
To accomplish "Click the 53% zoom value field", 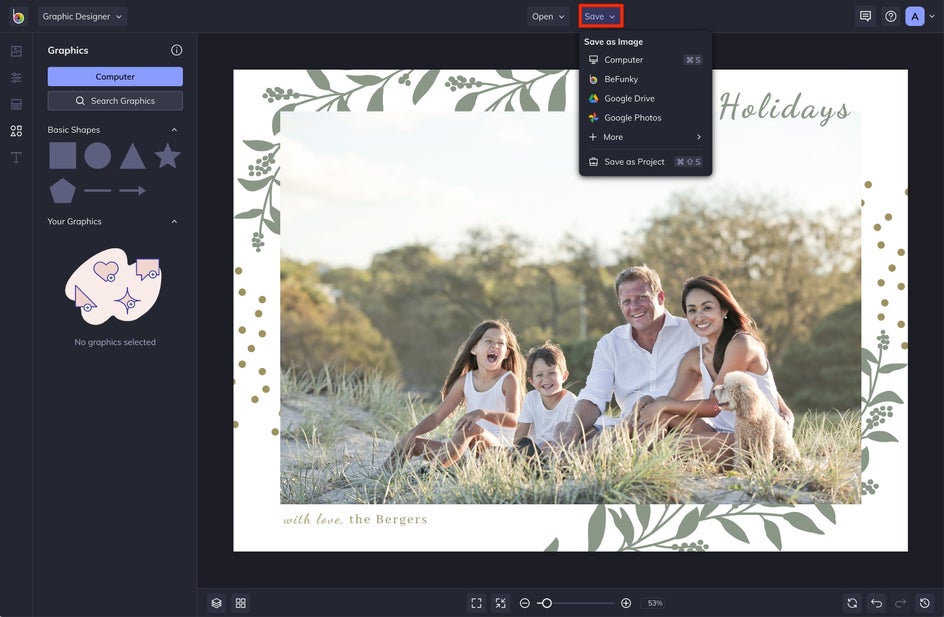I will point(655,603).
